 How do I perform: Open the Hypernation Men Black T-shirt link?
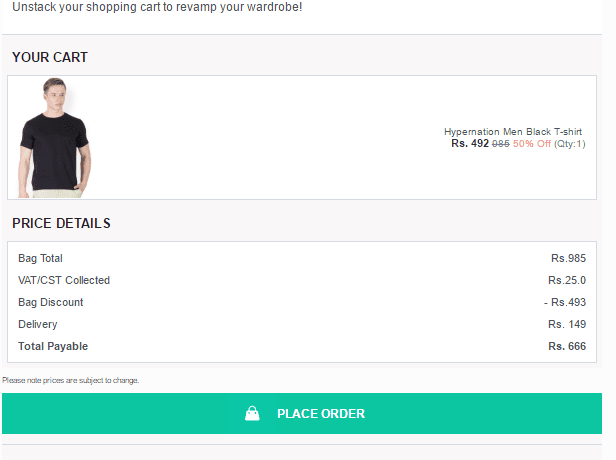pyautogui.click(x=513, y=132)
